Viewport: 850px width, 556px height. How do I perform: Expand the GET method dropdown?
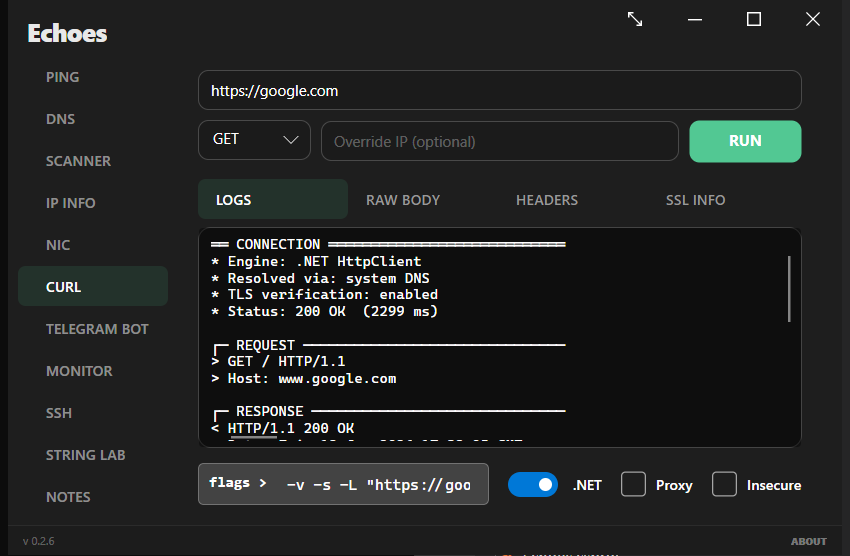click(254, 140)
